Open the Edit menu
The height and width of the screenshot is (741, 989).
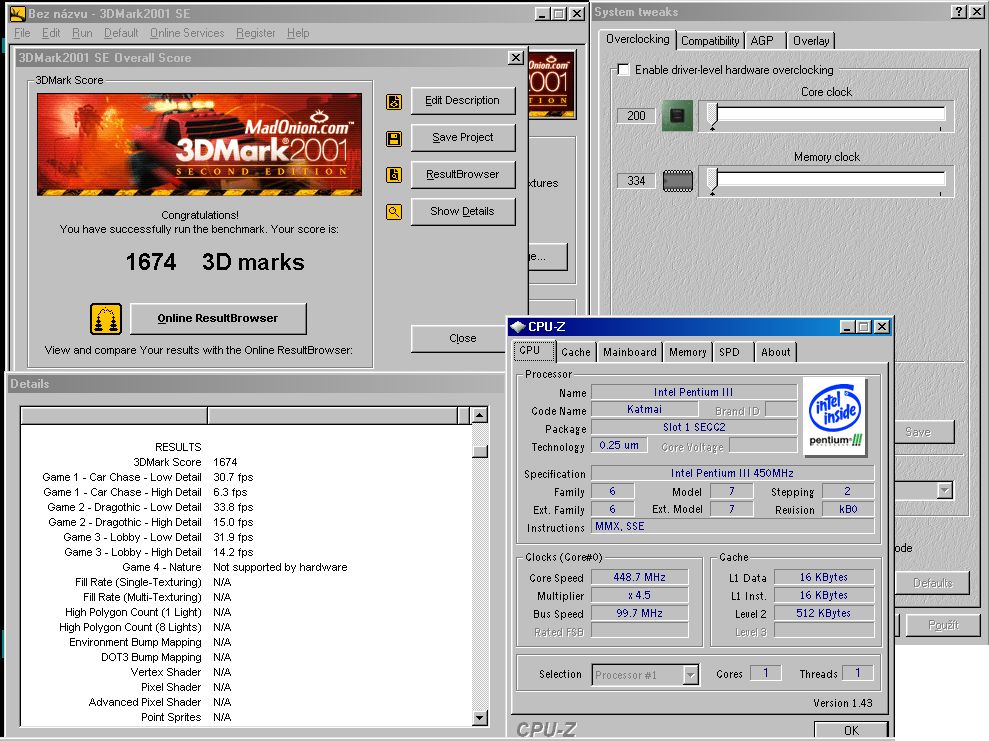[51, 33]
